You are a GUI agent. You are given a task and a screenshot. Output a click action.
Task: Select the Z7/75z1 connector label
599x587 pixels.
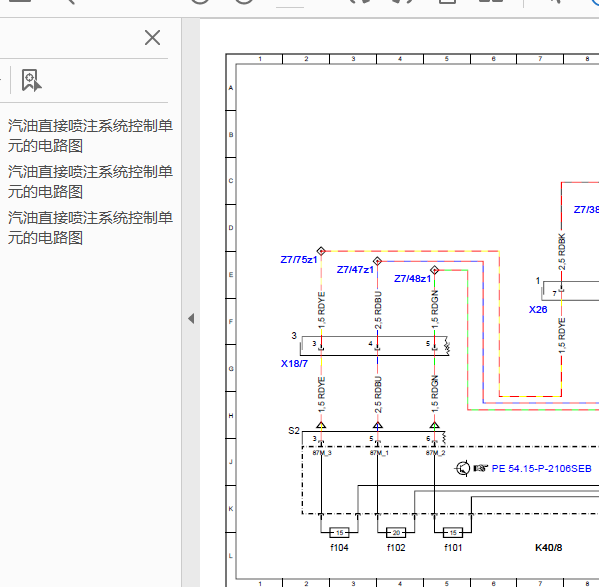299,260
